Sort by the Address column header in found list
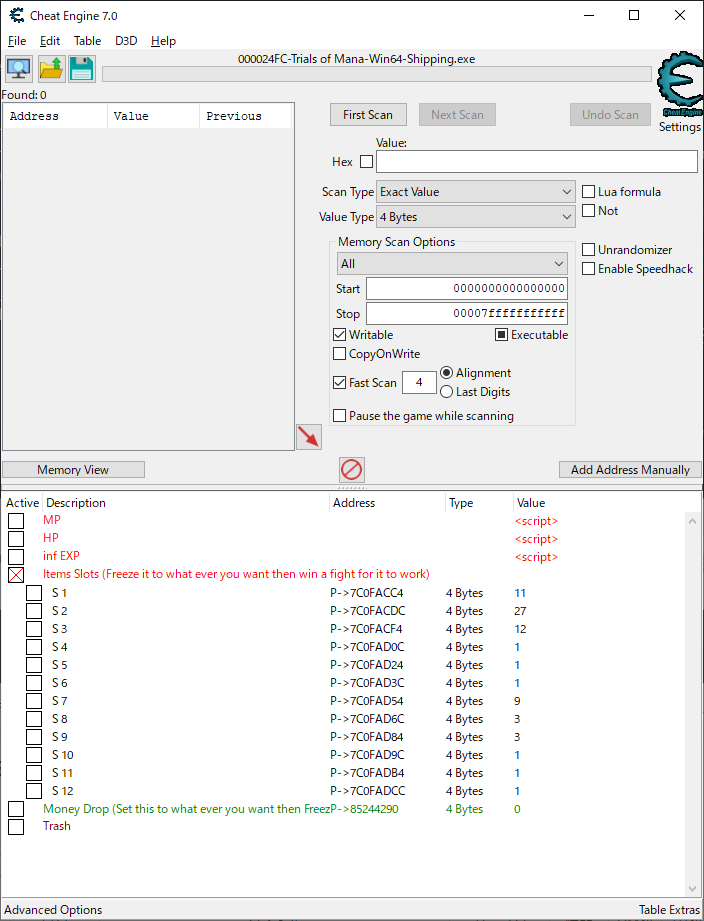Screen dimensions: 704x921 click(x=55, y=116)
